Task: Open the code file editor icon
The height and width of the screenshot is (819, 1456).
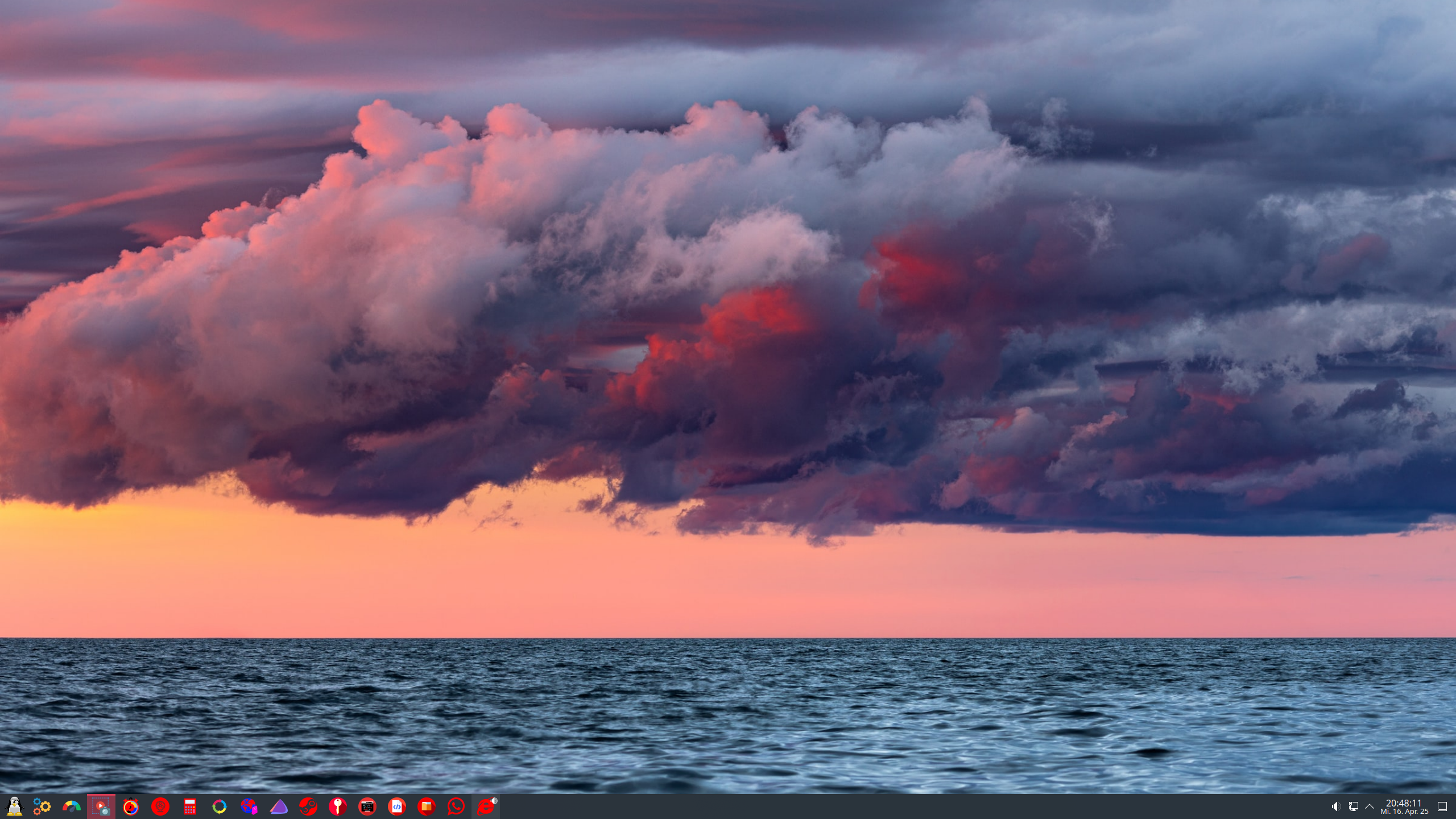Action: click(397, 806)
